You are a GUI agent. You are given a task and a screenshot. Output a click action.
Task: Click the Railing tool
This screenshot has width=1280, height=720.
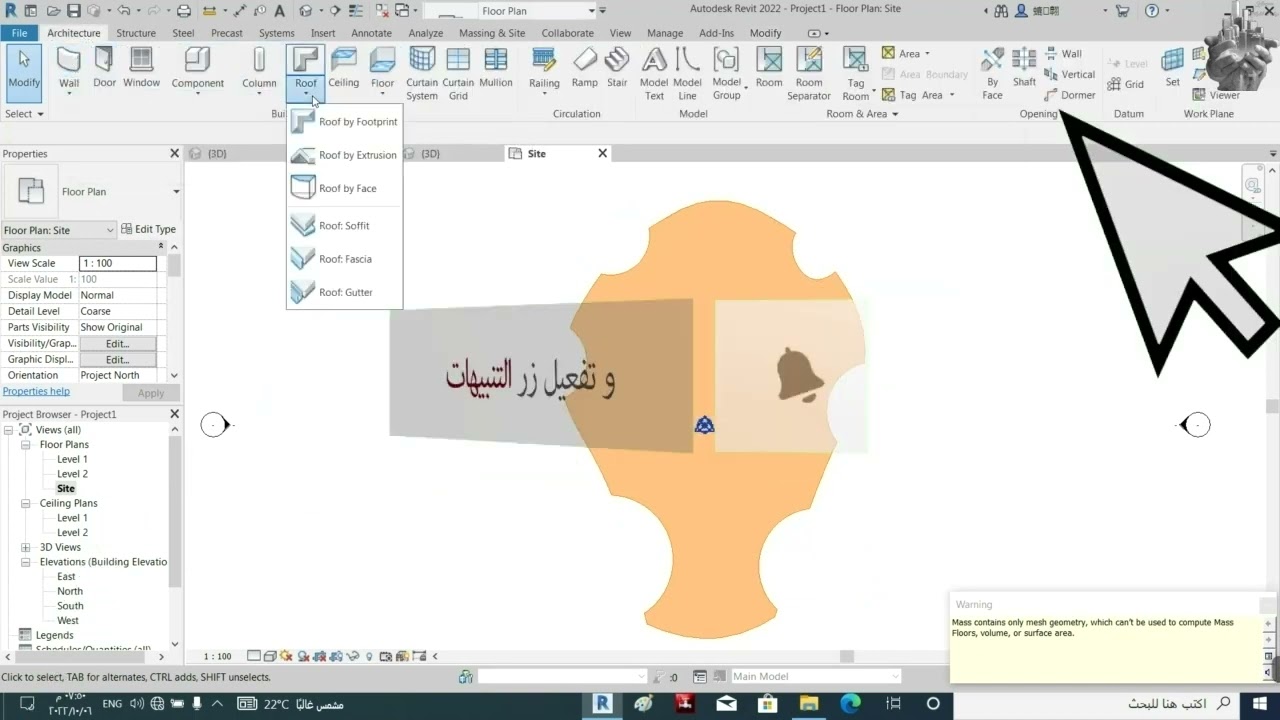544,69
